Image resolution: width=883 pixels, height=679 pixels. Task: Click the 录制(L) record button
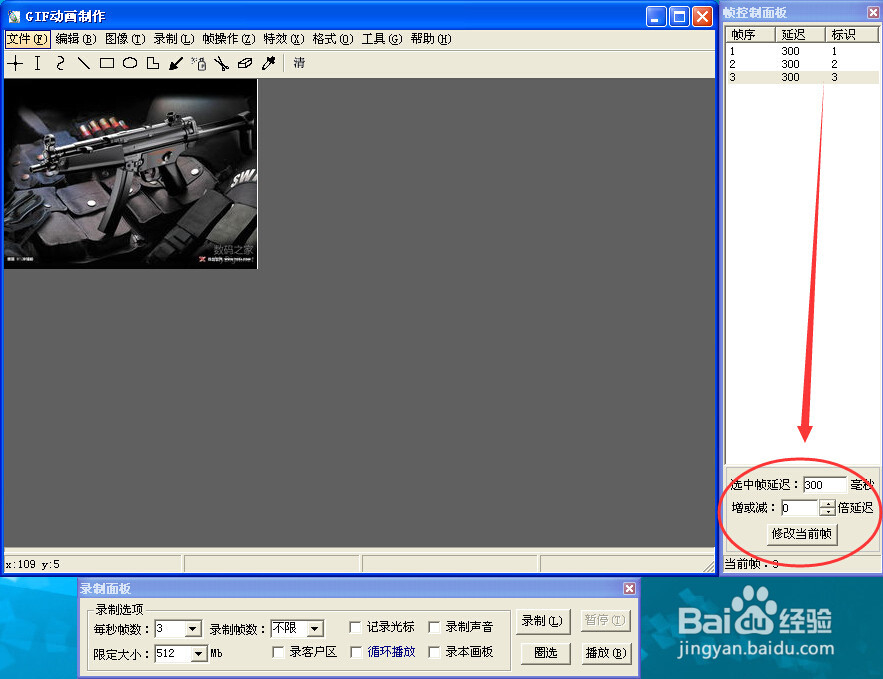[x=542, y=621]
